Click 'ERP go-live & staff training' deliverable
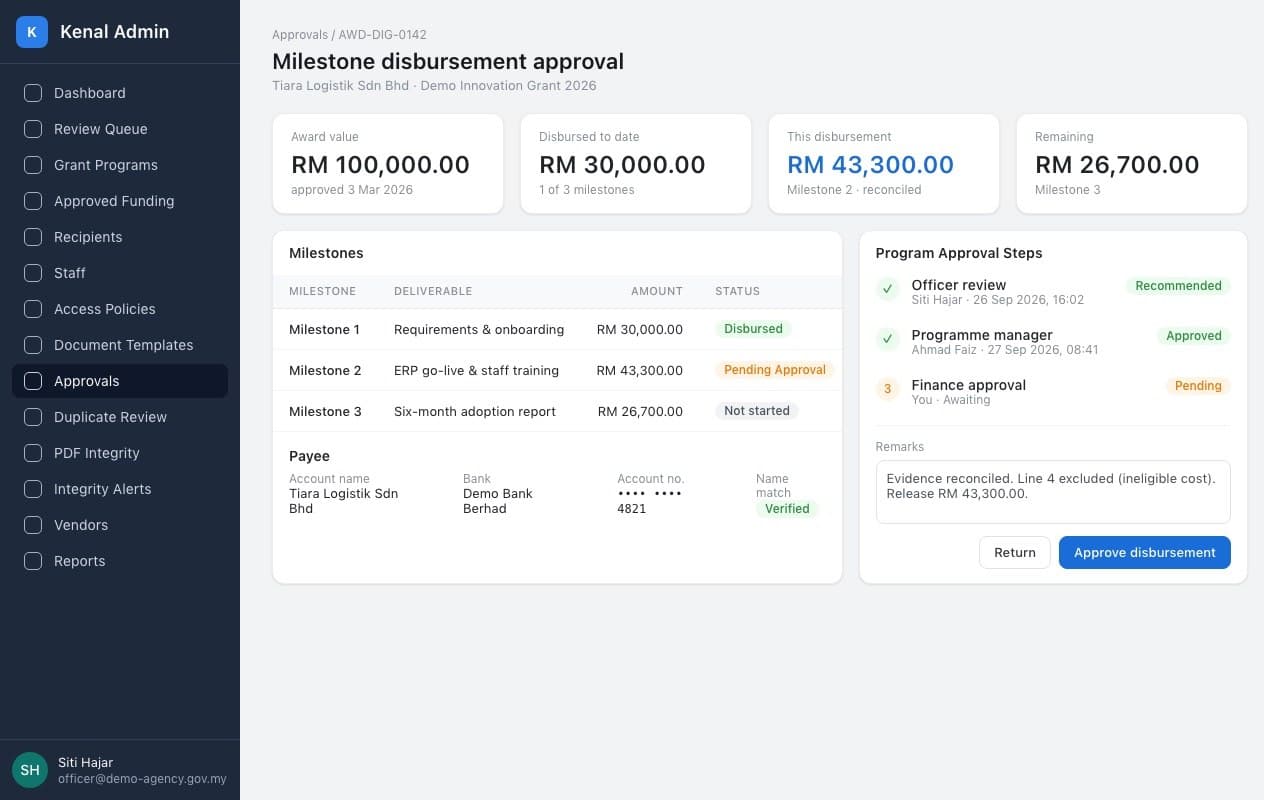1264x800 pixels. [476, 370]
